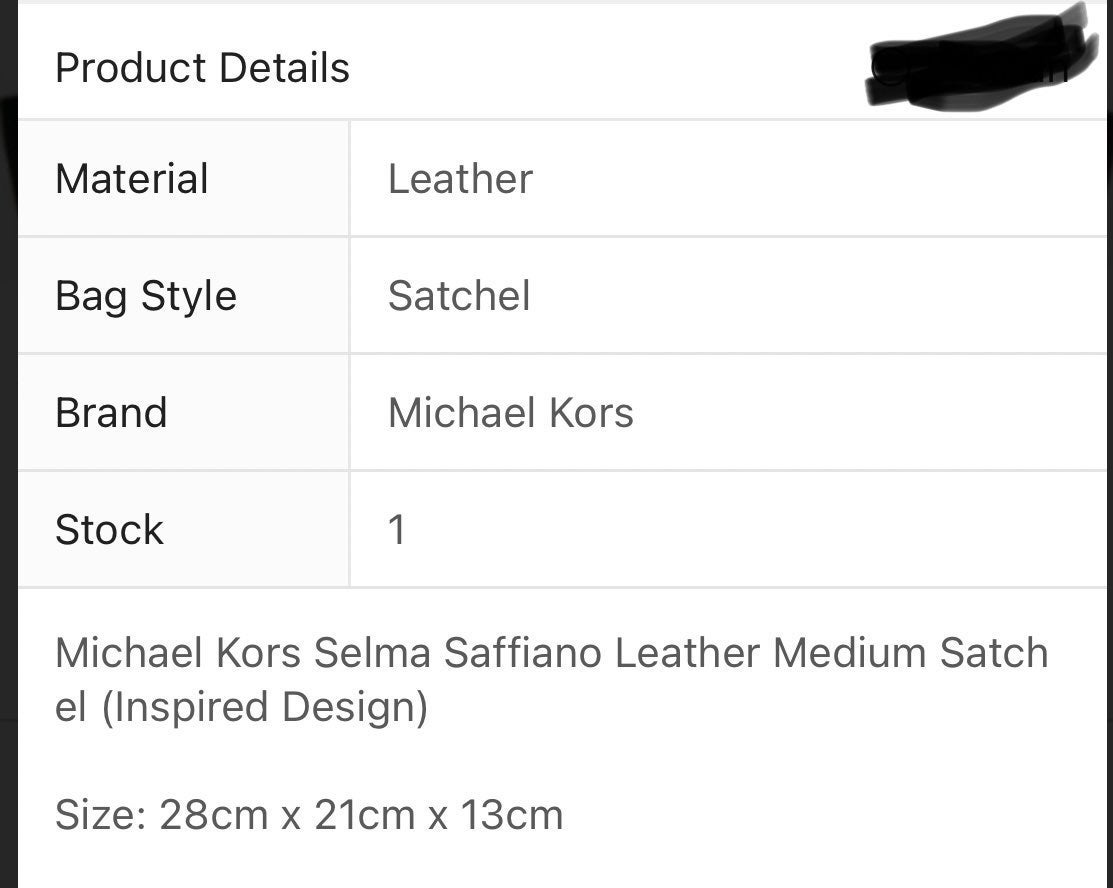The width and height of the screenshot is (1113, 888).
Task: Click the 21cm dimension value
Action: point(364,814)
